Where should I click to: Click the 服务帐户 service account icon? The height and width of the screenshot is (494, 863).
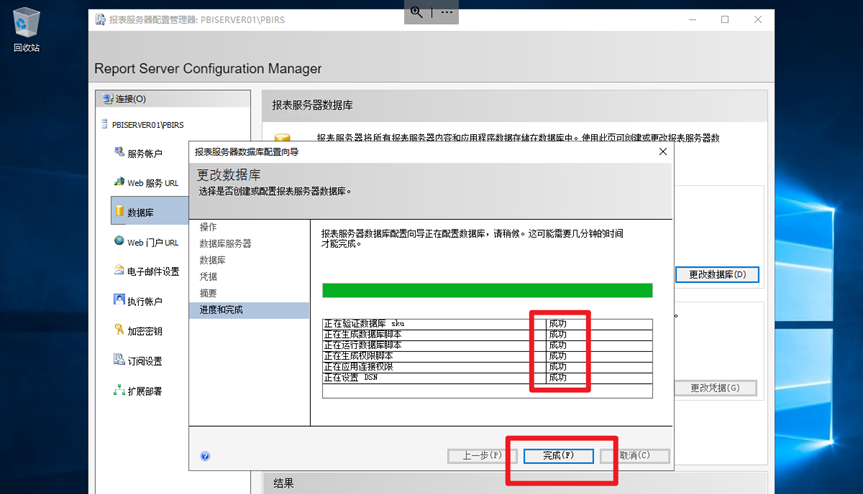pyautogui.click(x=119, y=153)
